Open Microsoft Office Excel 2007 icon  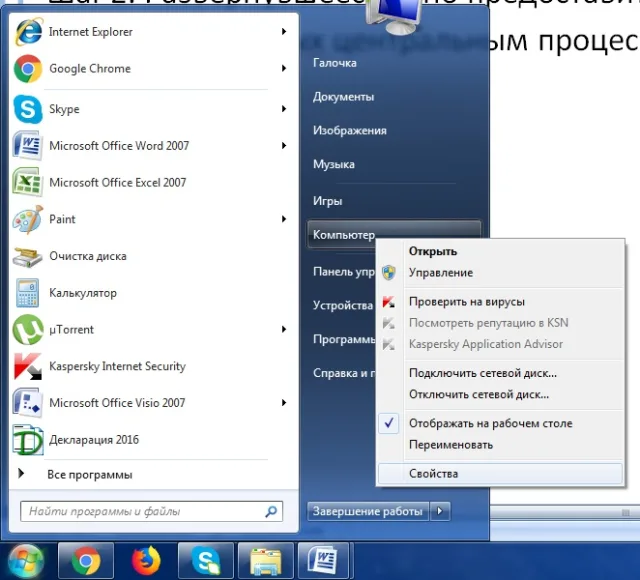[x=28, y=182]
